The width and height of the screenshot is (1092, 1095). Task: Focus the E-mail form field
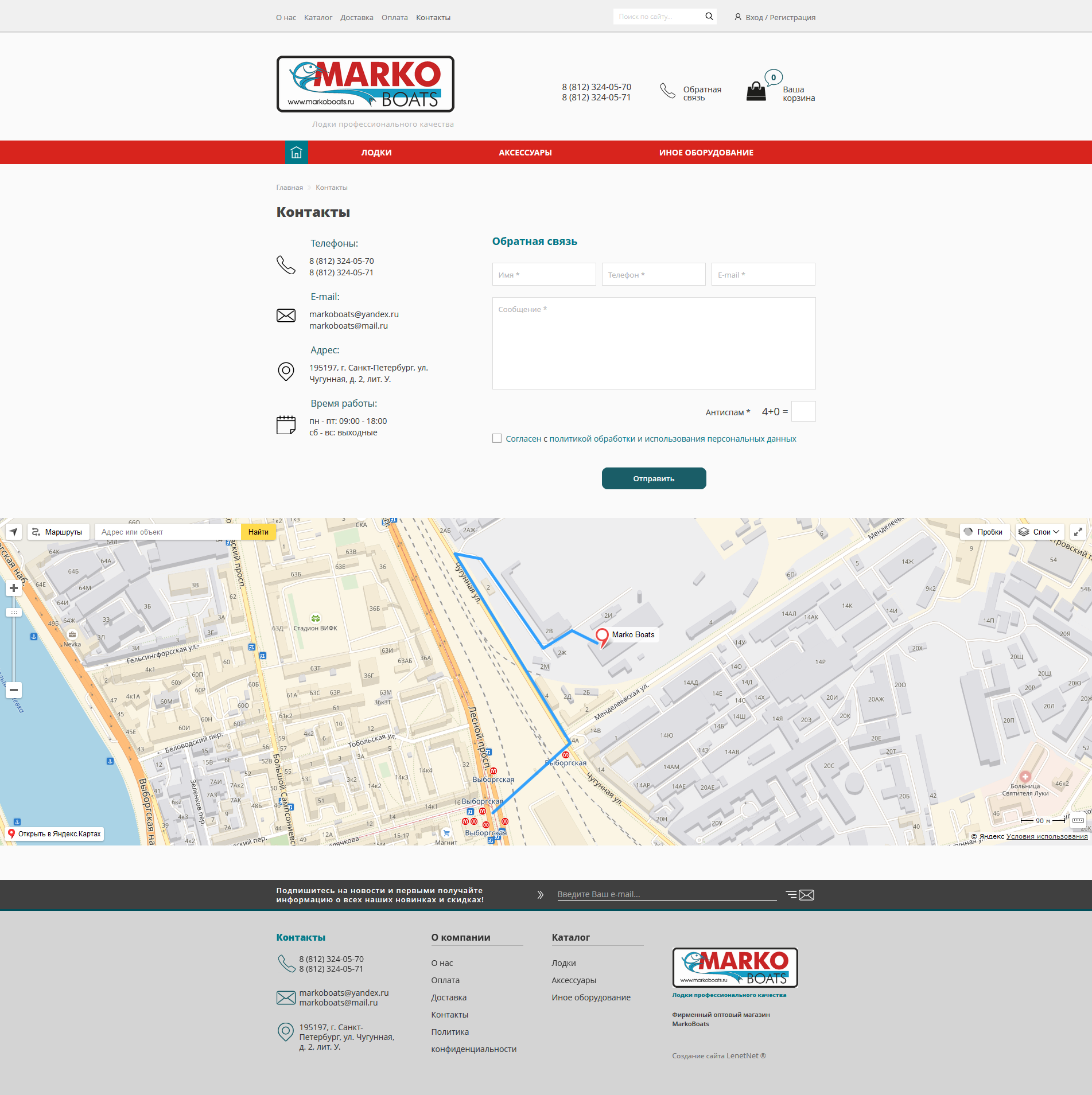pyautogui.click(x=763, y=274)
